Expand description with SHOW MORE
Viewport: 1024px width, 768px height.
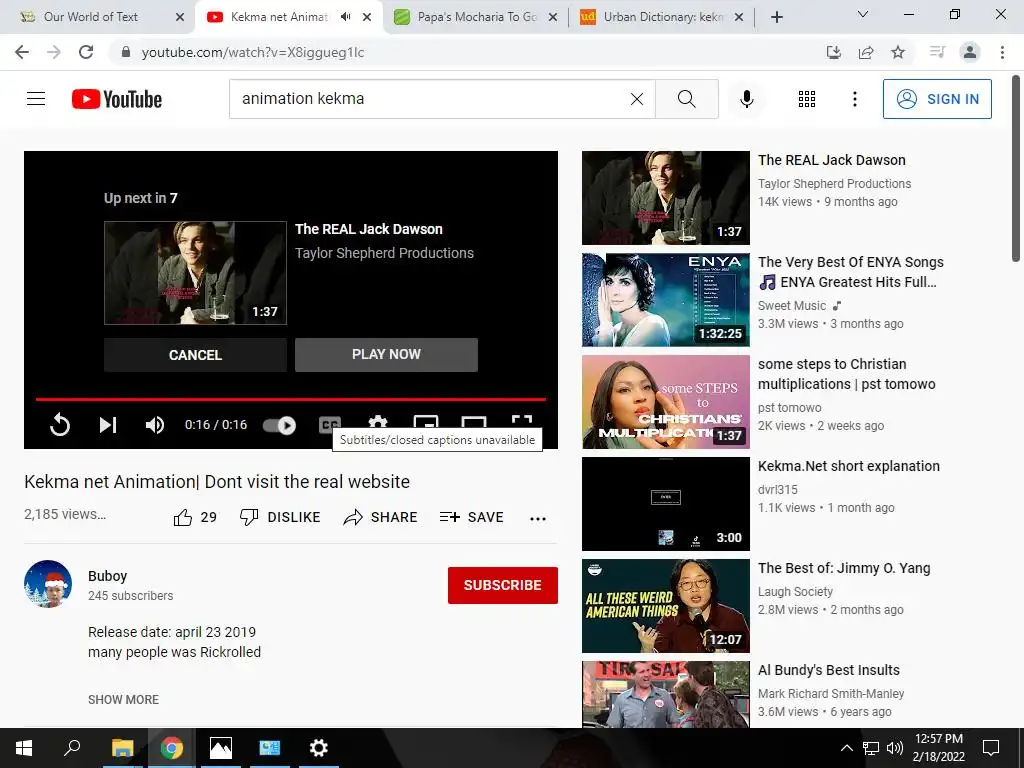(x=123, y=699)
